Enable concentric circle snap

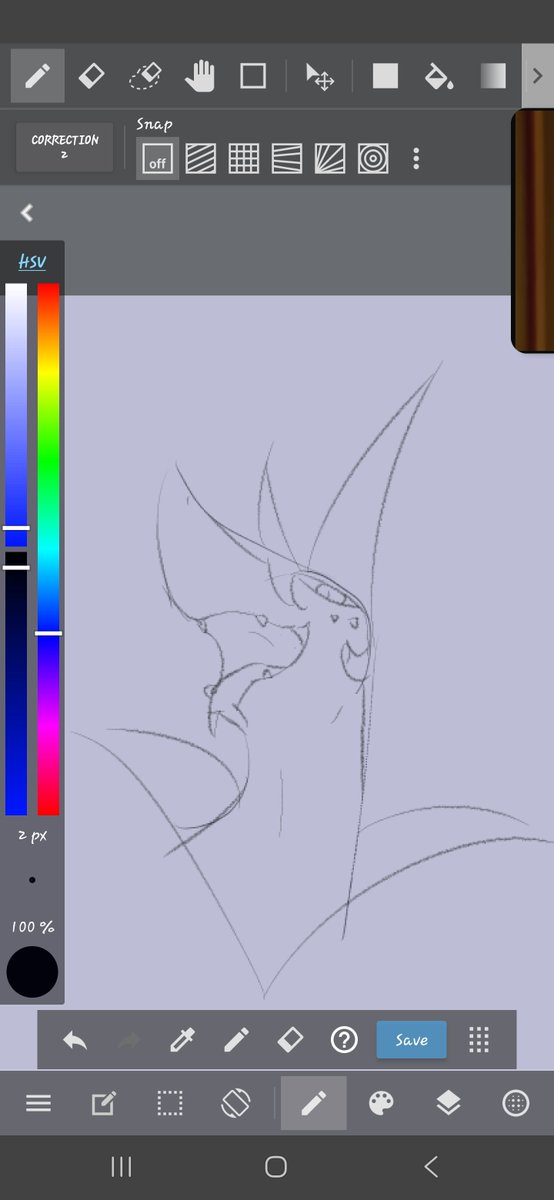(373, 158)
